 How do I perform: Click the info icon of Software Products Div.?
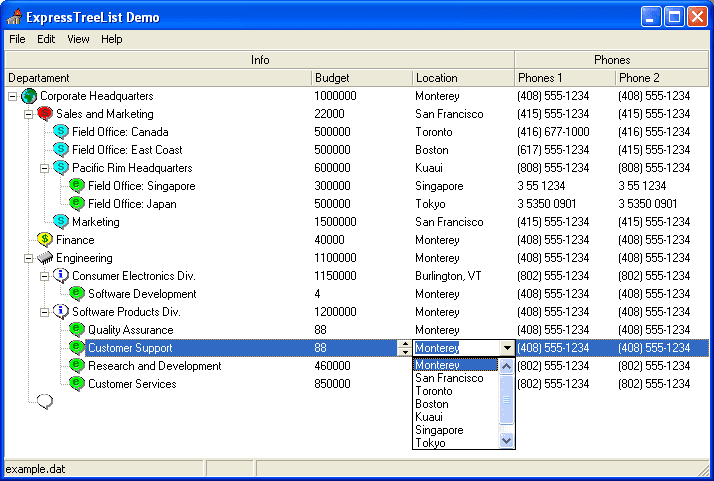tap(61, 312)
